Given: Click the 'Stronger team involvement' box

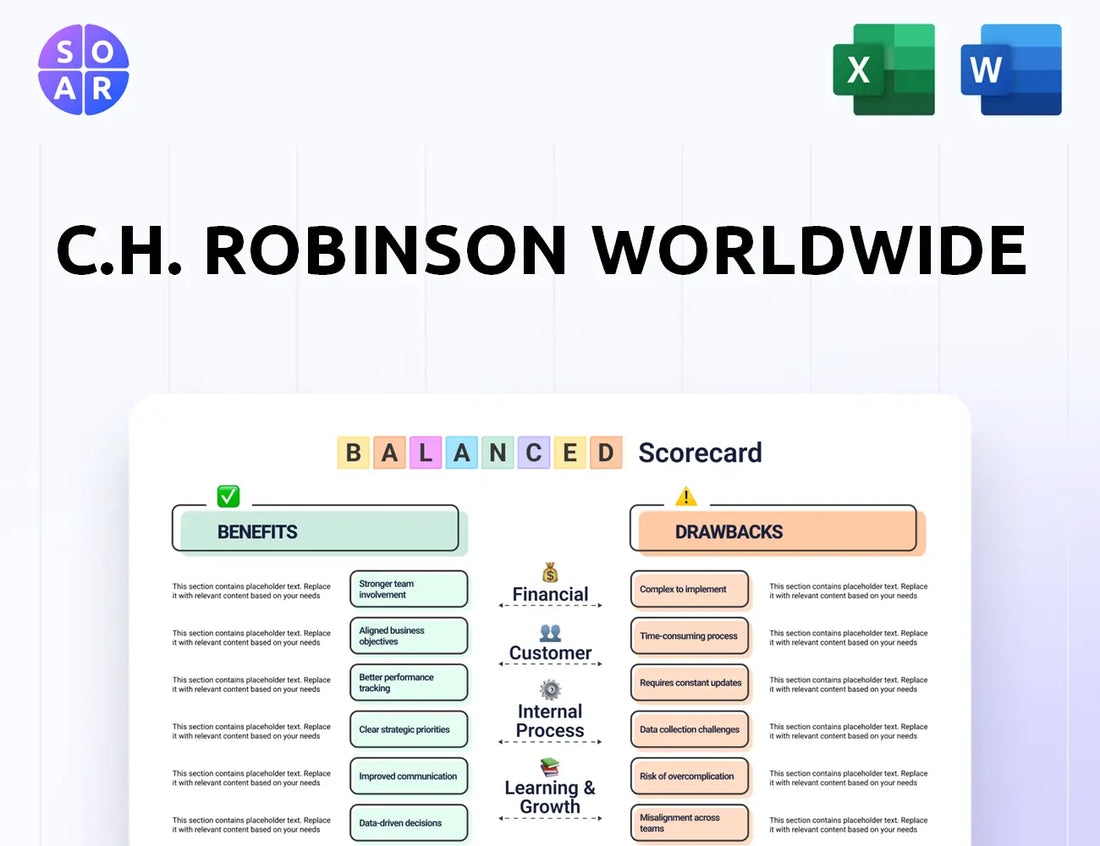Looking at the screenshot, I should [x=409, y=589].
